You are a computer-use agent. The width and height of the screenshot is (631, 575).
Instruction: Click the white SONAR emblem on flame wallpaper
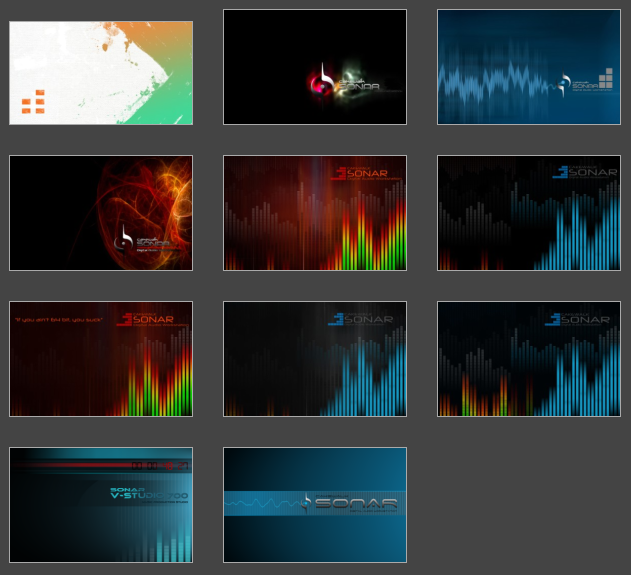click(x=126, y=239)
